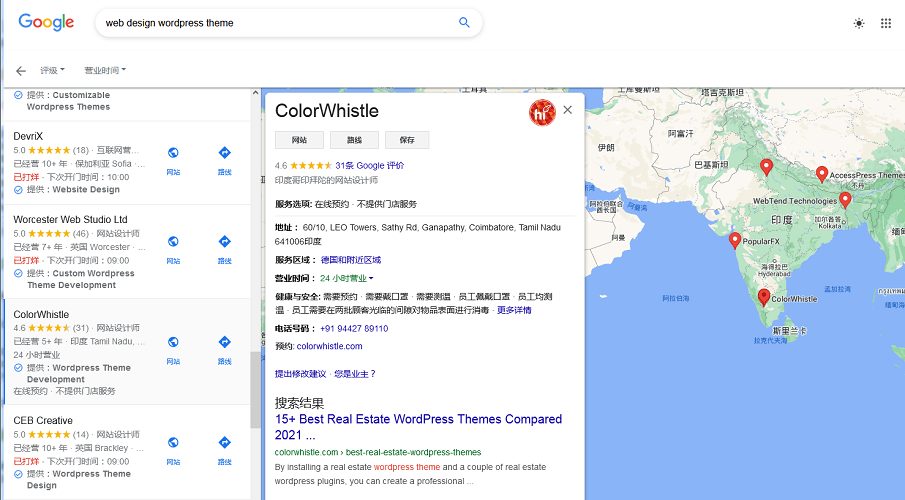905x500 pixels.
Task: Click the WebTend Technologies map pin
Action: click(845, 200)
